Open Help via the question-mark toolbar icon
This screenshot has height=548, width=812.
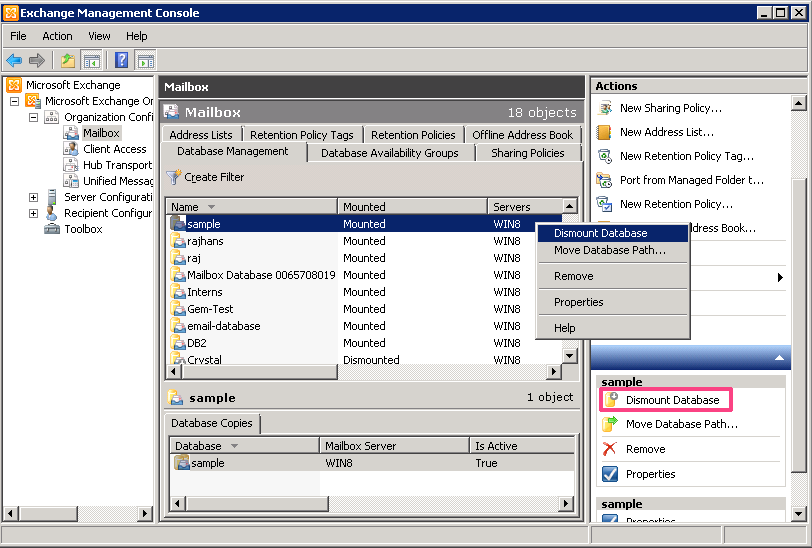(121, 61)
